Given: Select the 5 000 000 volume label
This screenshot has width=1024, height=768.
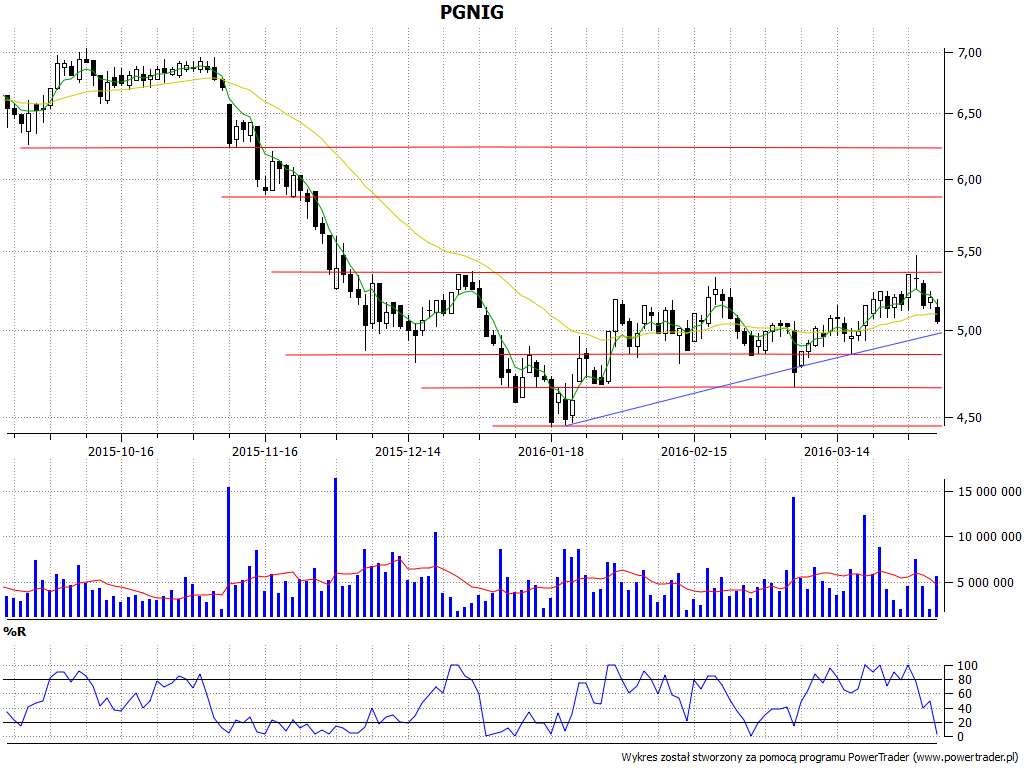Looking at the screenshot, I should [985, 583].
